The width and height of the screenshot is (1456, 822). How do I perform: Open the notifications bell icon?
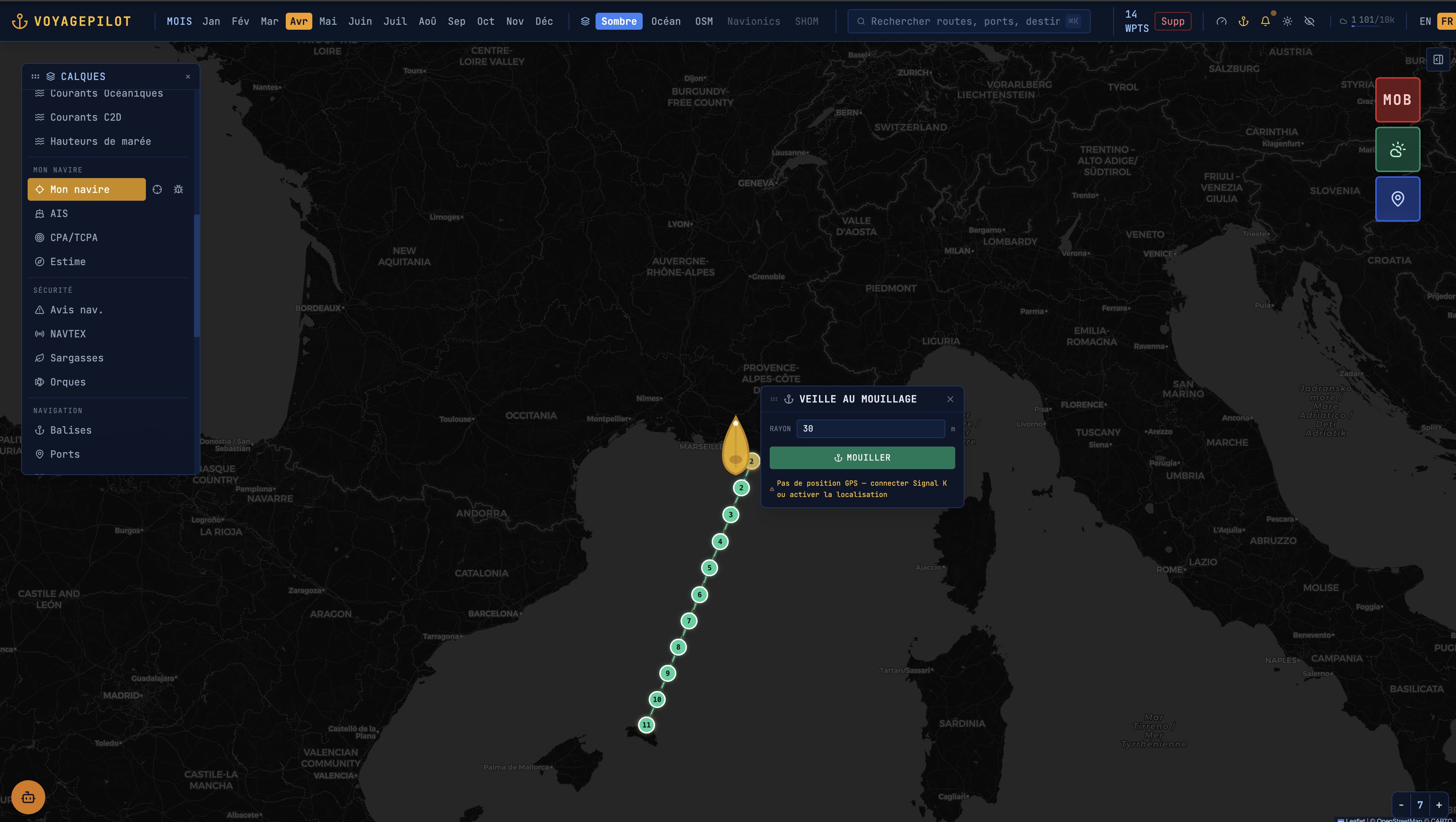(1265, 22)
